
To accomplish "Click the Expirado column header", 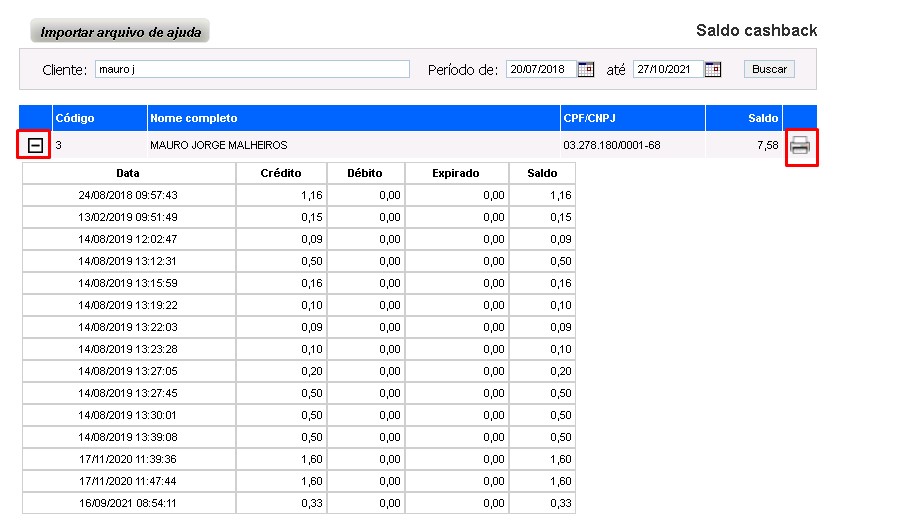I will pos(456,173).
